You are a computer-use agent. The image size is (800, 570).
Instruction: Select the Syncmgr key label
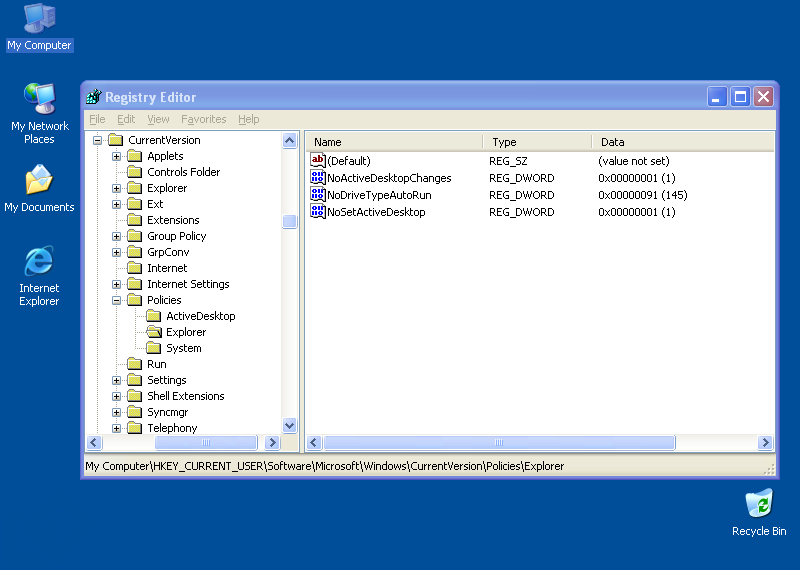click(167, 412)
